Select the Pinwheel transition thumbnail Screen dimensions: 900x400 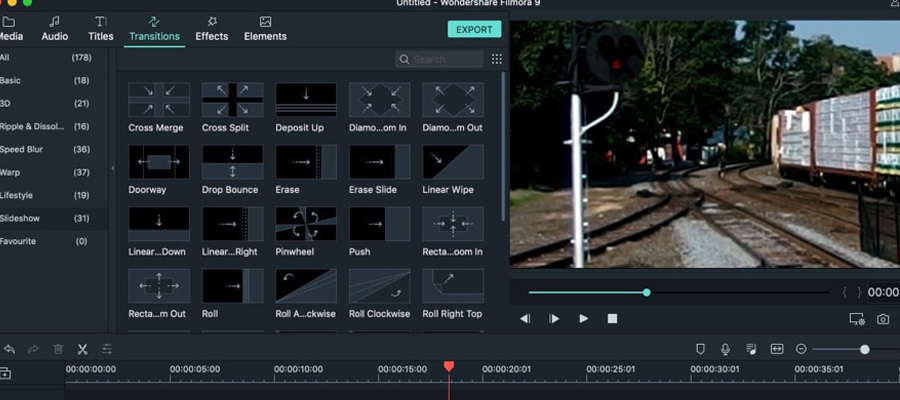pos(306,224)
